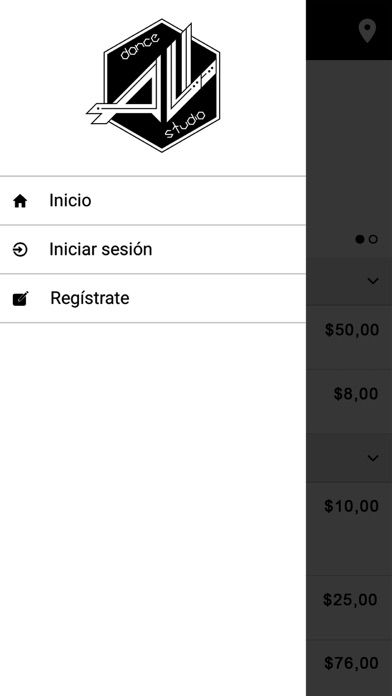The image size is (392, 696).
Task: Open the Iniciar sesión menu item
Action: coord(153,249)
